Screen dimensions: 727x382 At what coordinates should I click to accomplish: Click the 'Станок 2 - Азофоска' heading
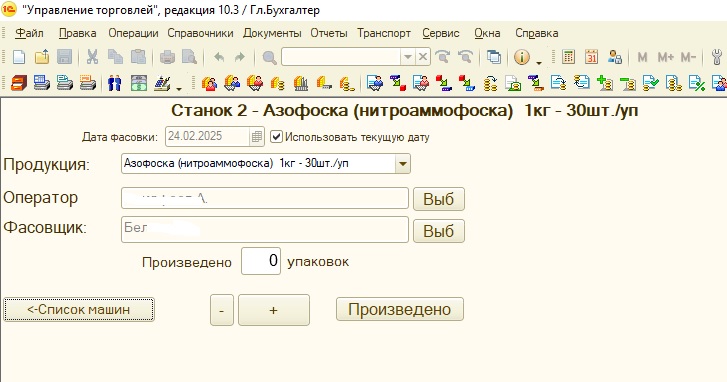click(404, 111)
